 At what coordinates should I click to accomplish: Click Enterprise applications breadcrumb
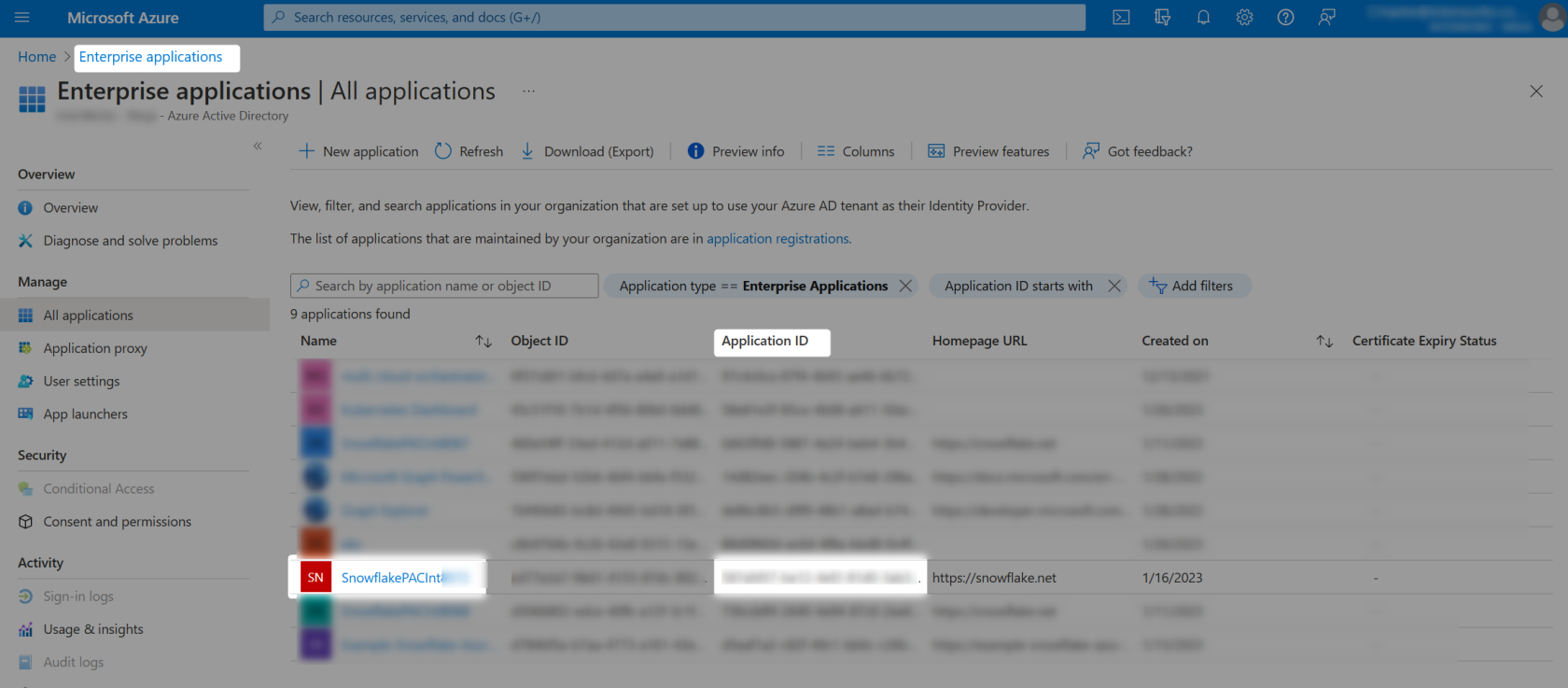pos(151,57)
